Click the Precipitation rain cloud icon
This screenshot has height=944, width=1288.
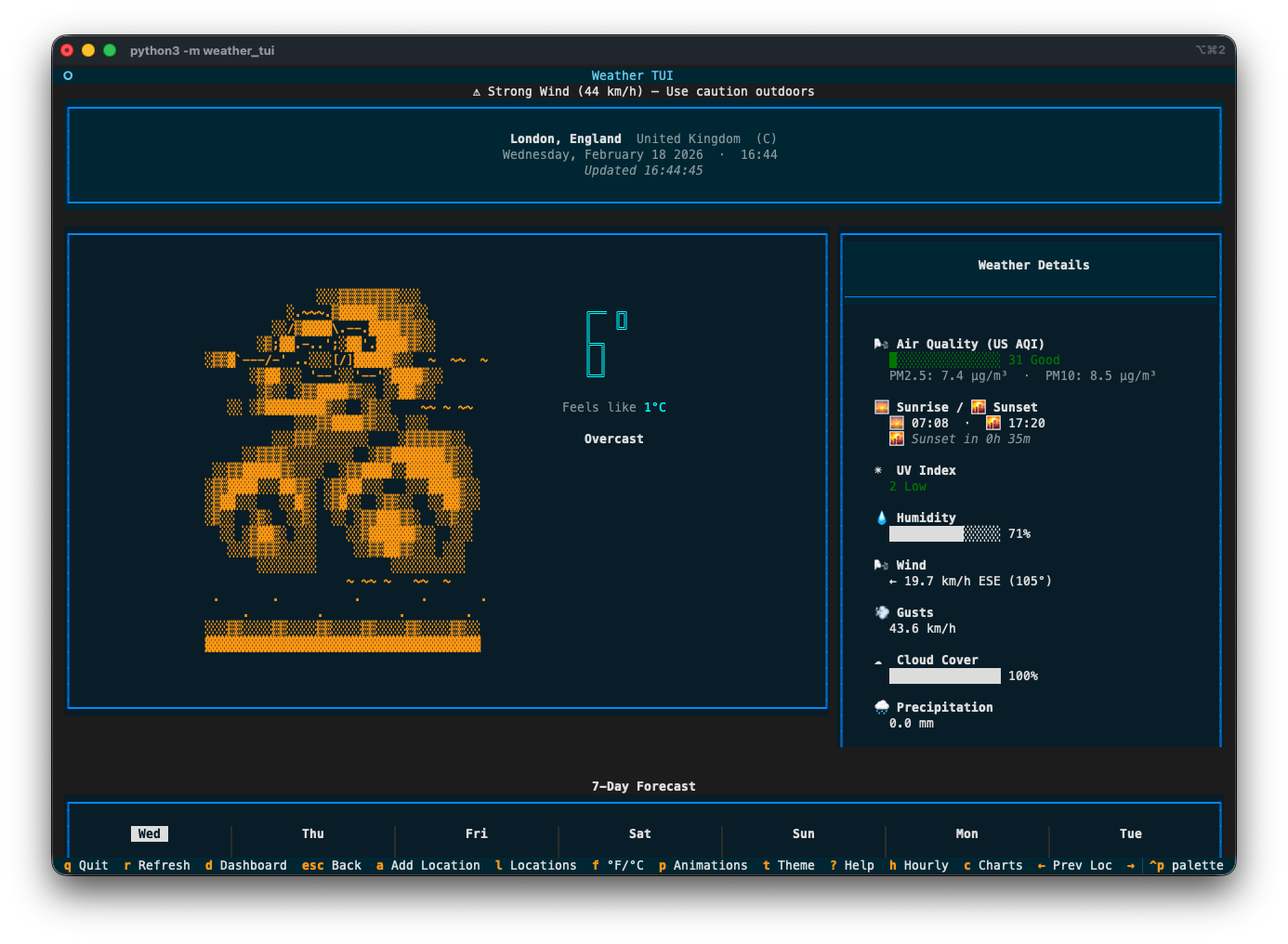coord(880,706)
